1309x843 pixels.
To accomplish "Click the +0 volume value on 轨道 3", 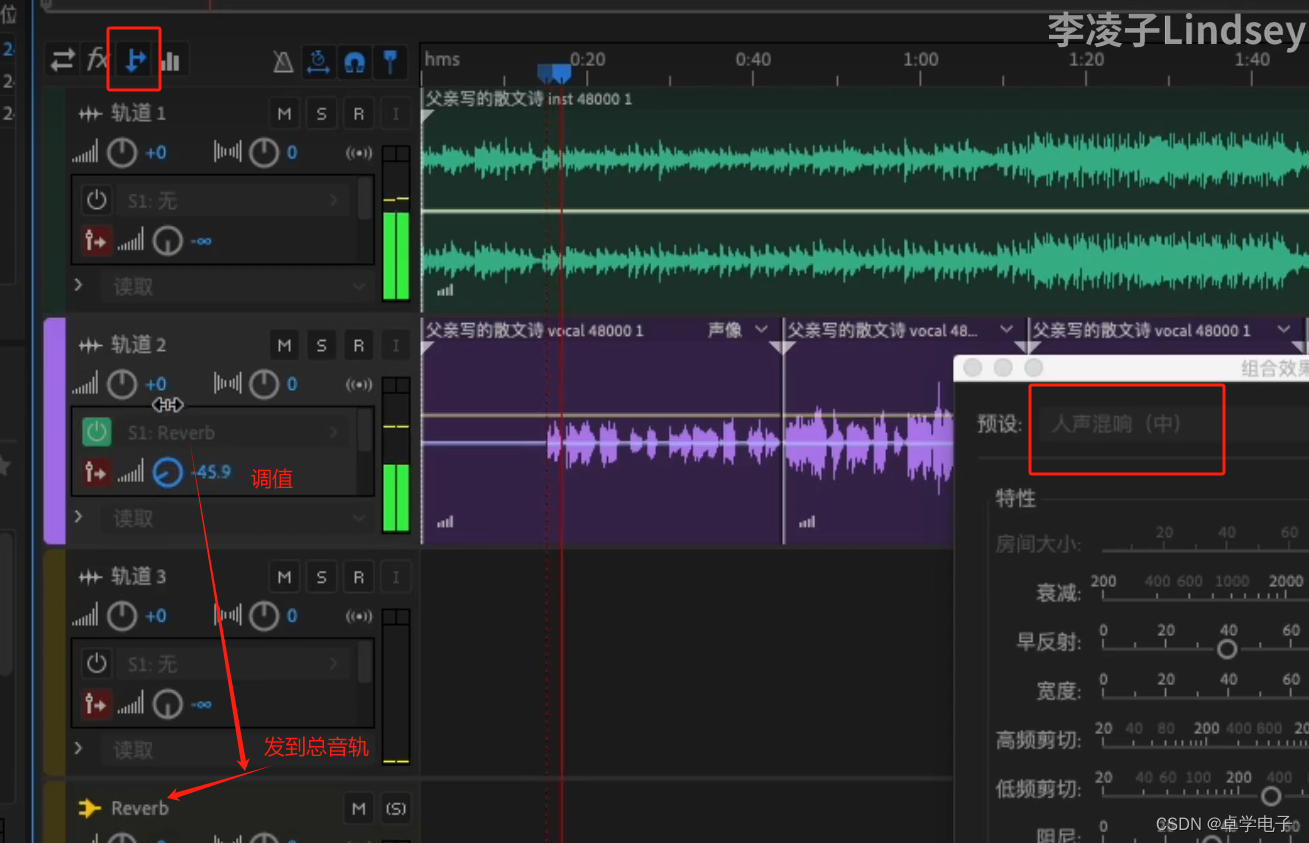I will click(x=156, y=616).
